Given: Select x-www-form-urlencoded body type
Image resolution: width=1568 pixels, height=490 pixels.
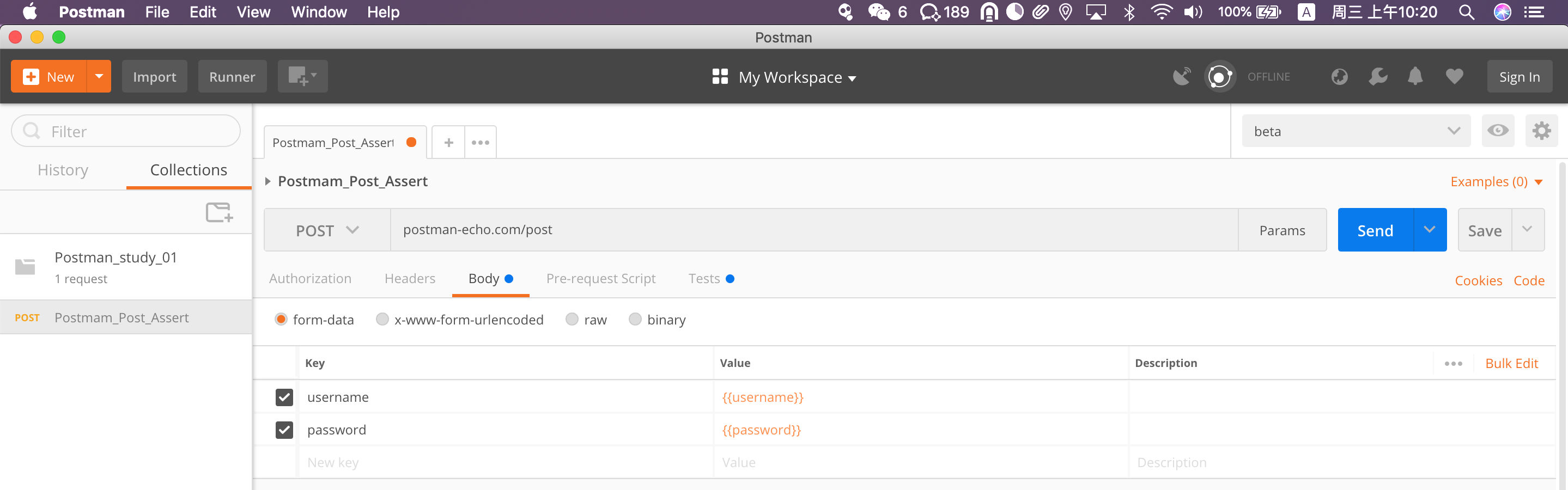Looking at the screenshot, I should click(x=382, y=319).
